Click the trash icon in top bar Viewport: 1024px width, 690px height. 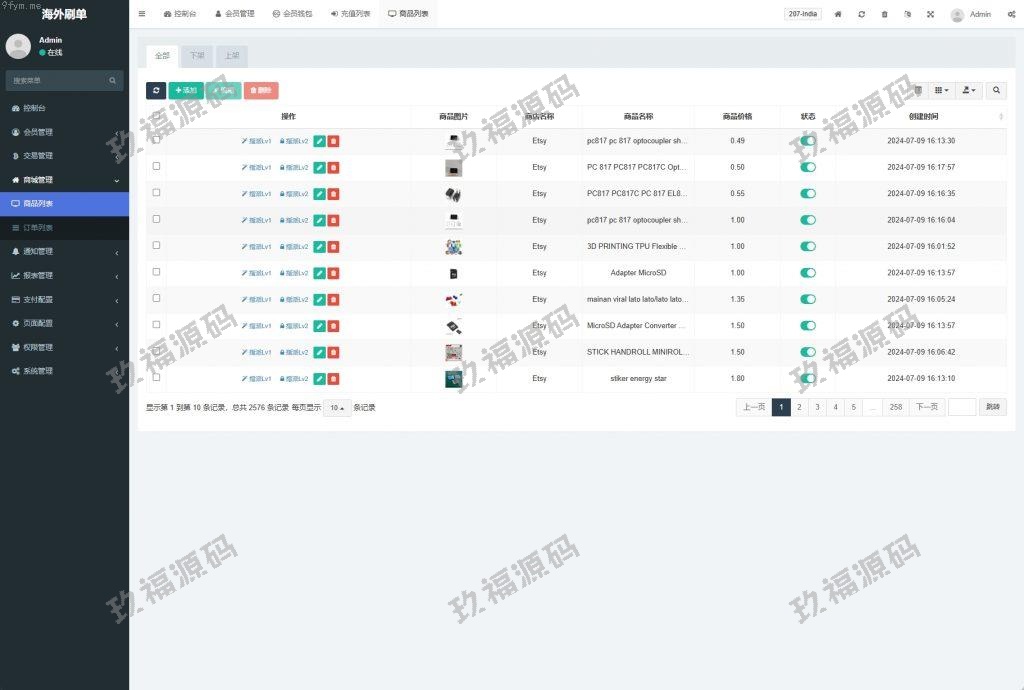point(884,14)
